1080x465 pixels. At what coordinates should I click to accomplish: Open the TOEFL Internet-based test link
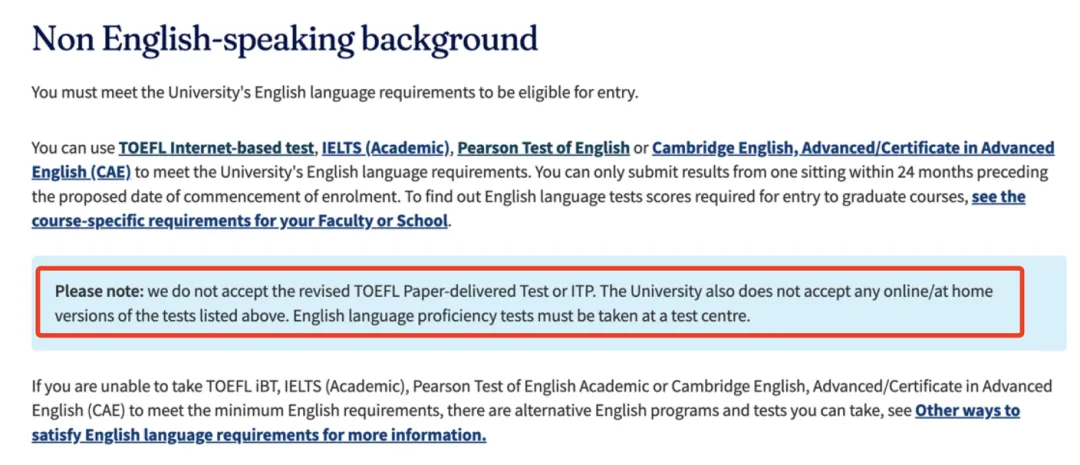(217, 148)
